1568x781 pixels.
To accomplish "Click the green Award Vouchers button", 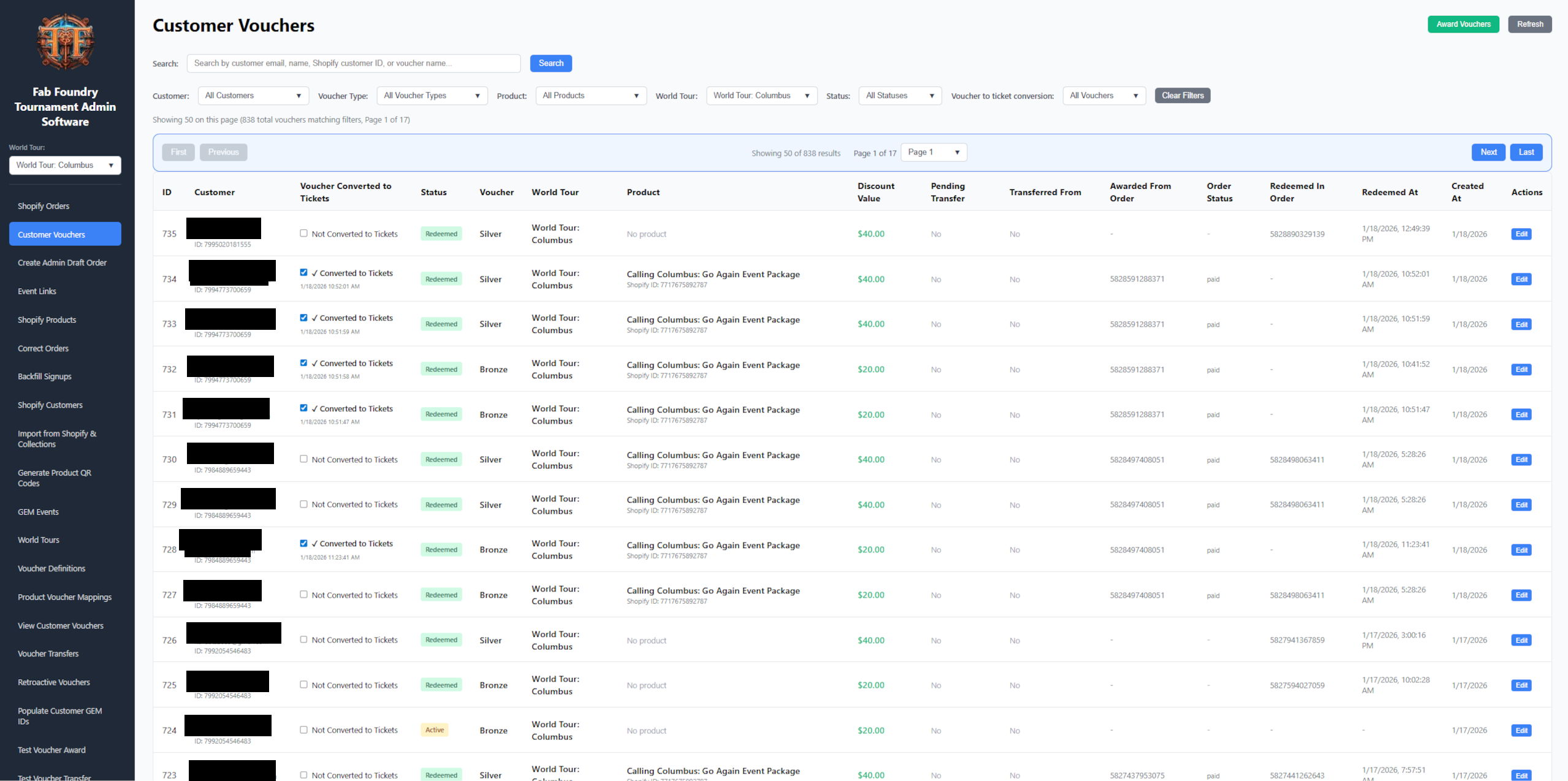I will click(x=1463, y=24).
